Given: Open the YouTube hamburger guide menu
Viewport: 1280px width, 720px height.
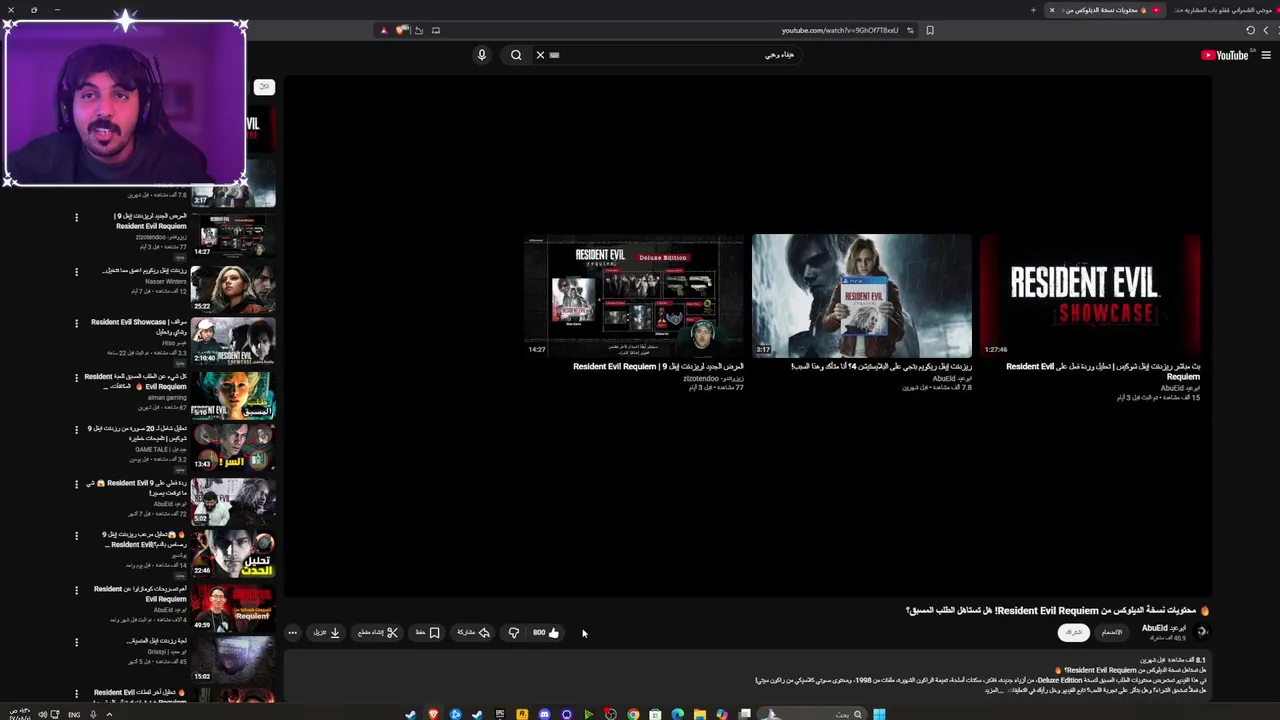Looking at the screenshot, I should tap(1266, 55).
